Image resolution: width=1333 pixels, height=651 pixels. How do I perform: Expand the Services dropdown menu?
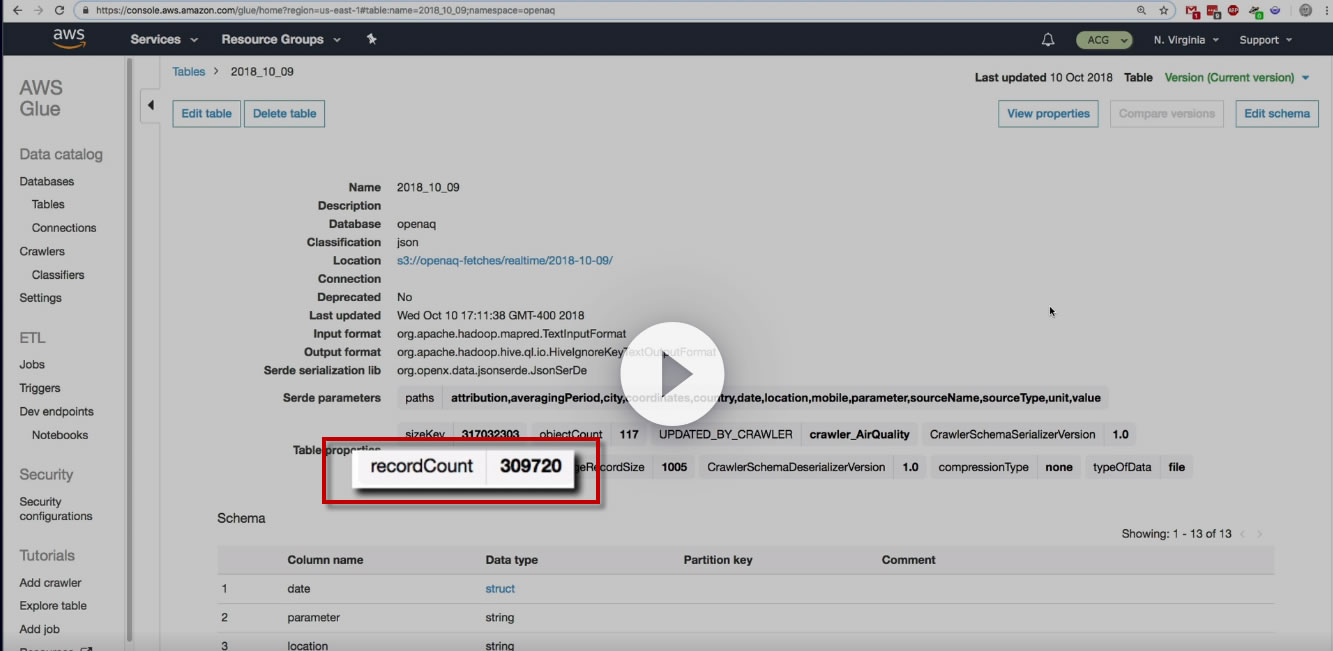pos(164,40)
